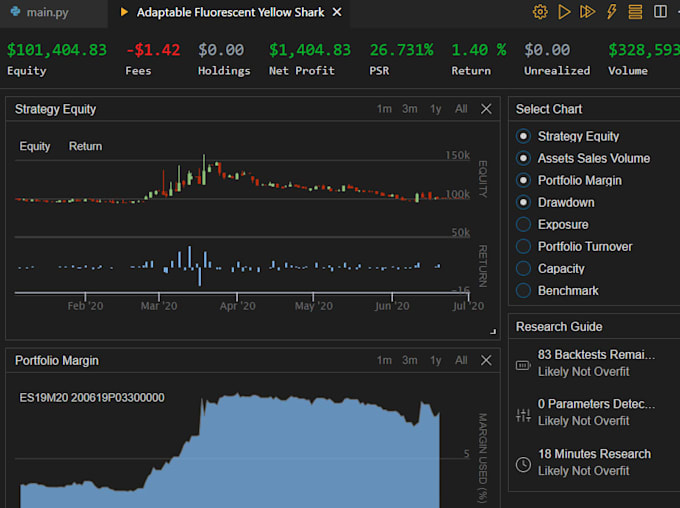Open the settings gear icon
This screenshot has width=680, height=508.
(540, 12)
